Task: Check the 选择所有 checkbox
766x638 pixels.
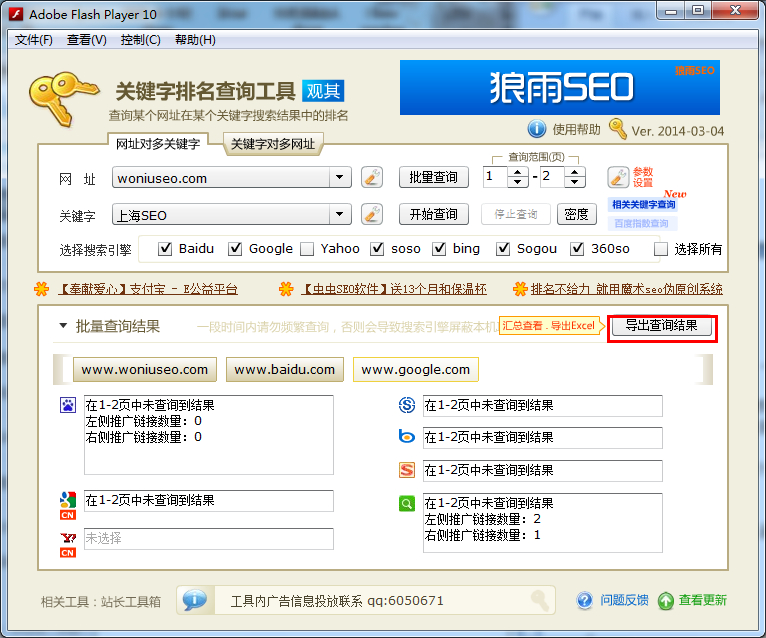Action: click(x=660, y=249)
